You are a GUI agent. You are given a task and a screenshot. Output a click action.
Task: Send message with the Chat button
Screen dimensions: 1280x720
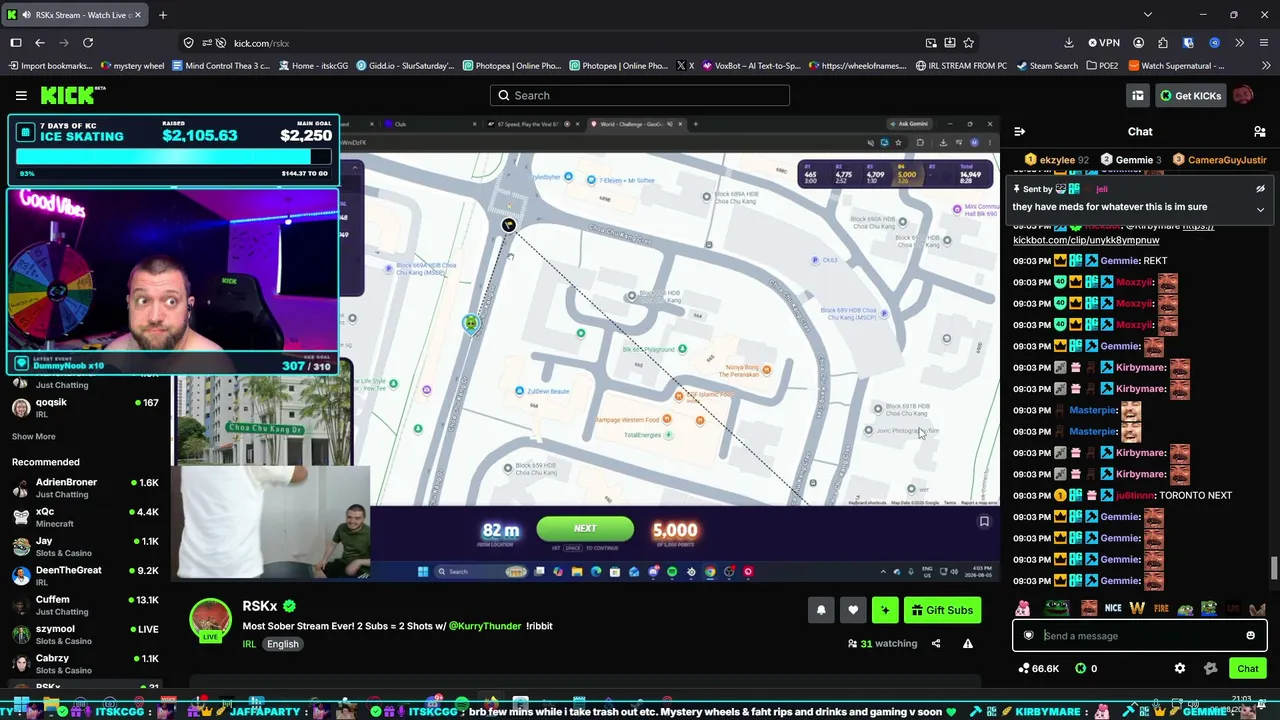(1247, 668)
